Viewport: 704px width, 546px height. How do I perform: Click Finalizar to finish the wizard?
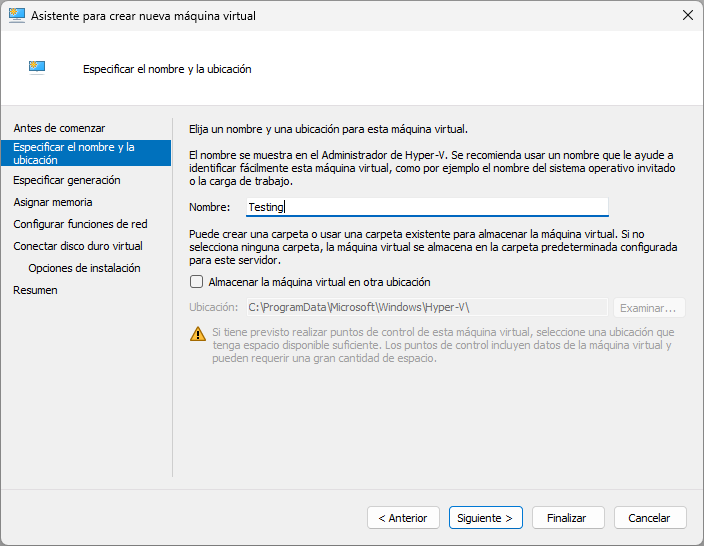pos(567,518)
